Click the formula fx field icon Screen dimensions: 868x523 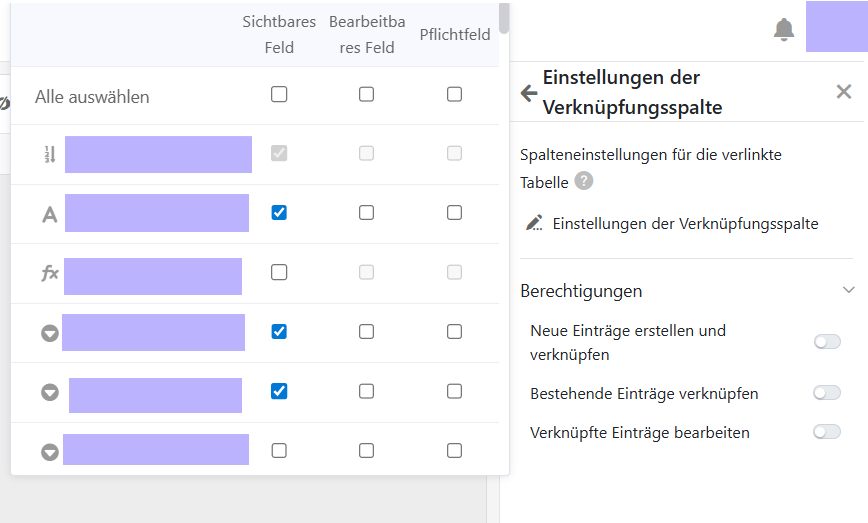coord(49,273)
